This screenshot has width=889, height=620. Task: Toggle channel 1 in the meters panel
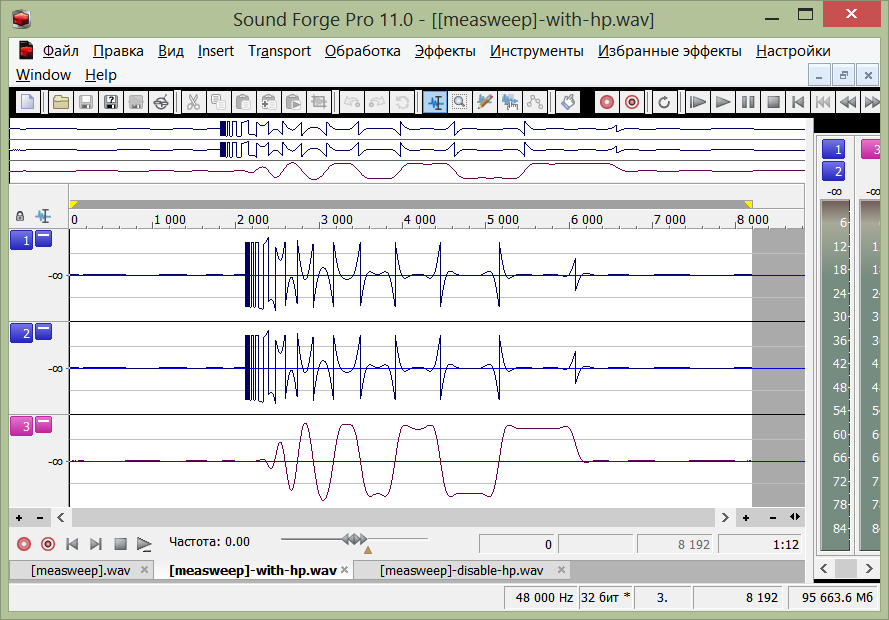pos(833,150)
